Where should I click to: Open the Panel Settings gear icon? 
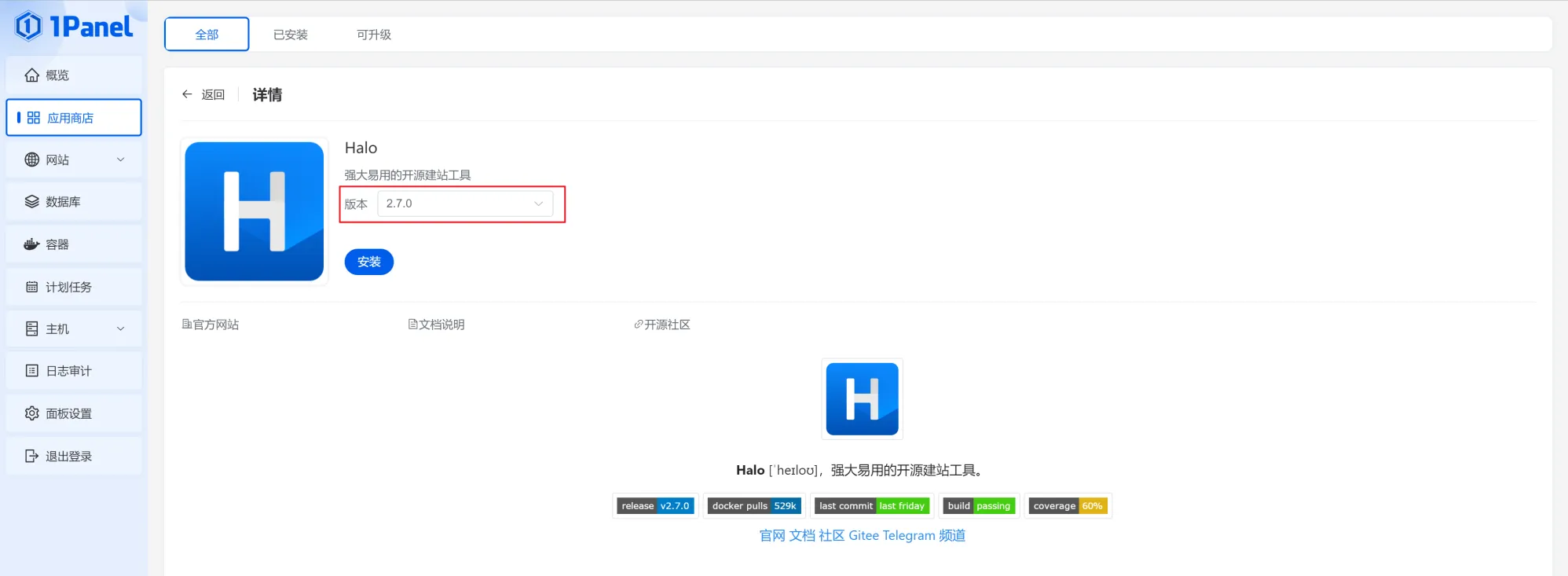31,413
